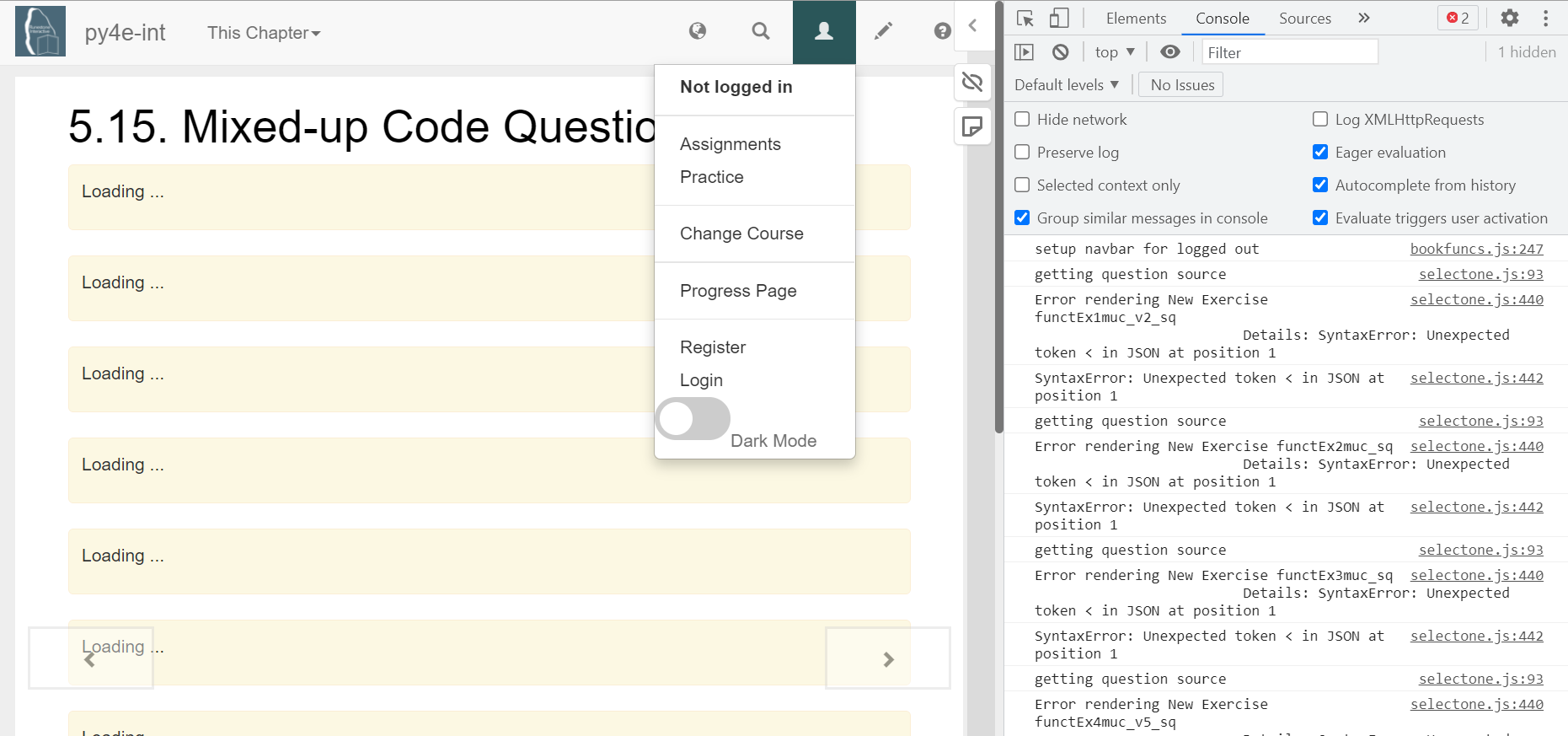The height and width of the screenshot is (736, 1568).
Task: Open selectone.js:440 link for functEx2muc_sq error
Action: (x=1476, y=446)
